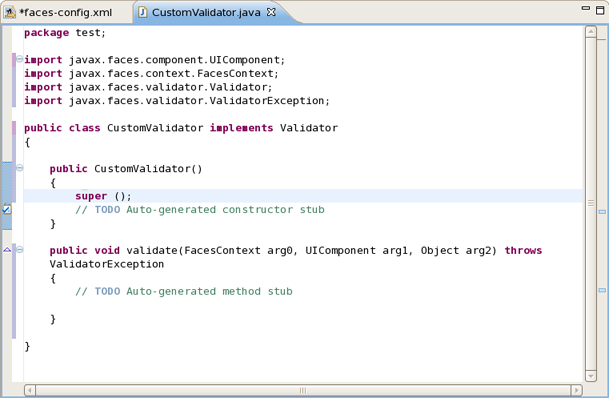Click the TODO task marker in gutter
The height and width of the screenshot is (398, 609).
7,209
